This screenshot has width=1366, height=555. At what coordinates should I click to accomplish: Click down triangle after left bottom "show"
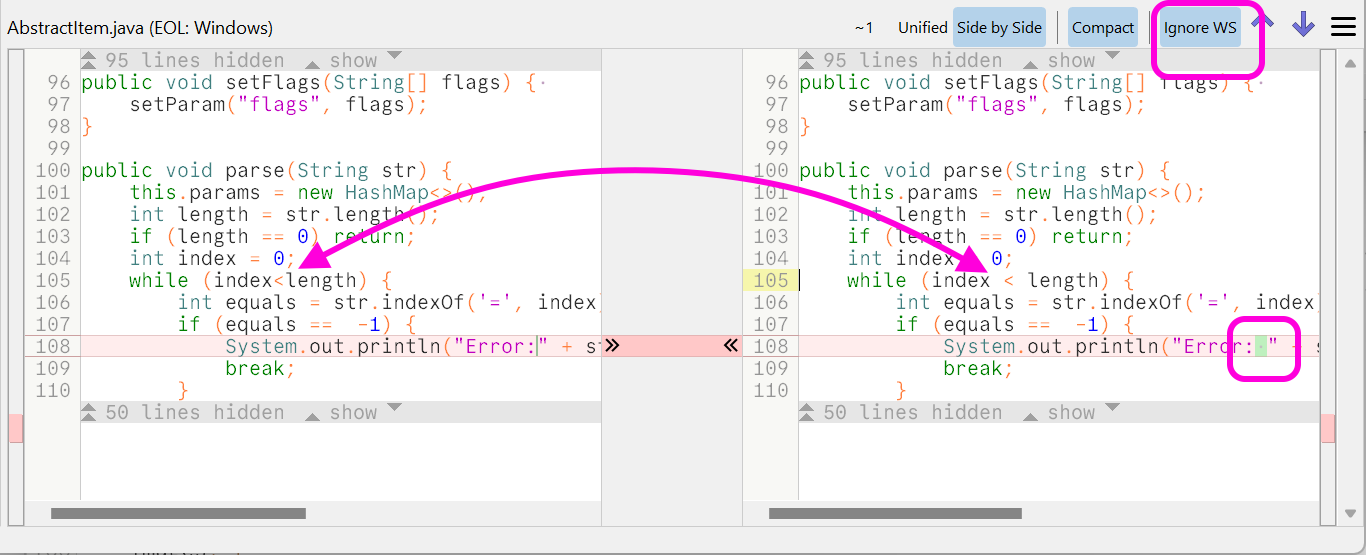(394, 408)
